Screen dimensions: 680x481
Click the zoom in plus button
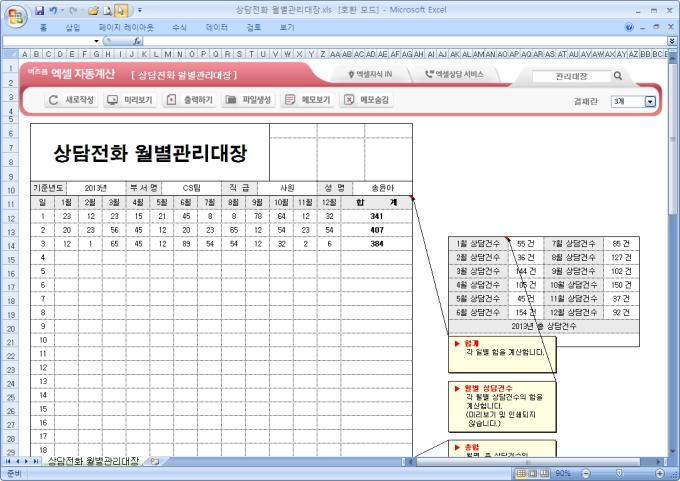(x=660, y=473)
